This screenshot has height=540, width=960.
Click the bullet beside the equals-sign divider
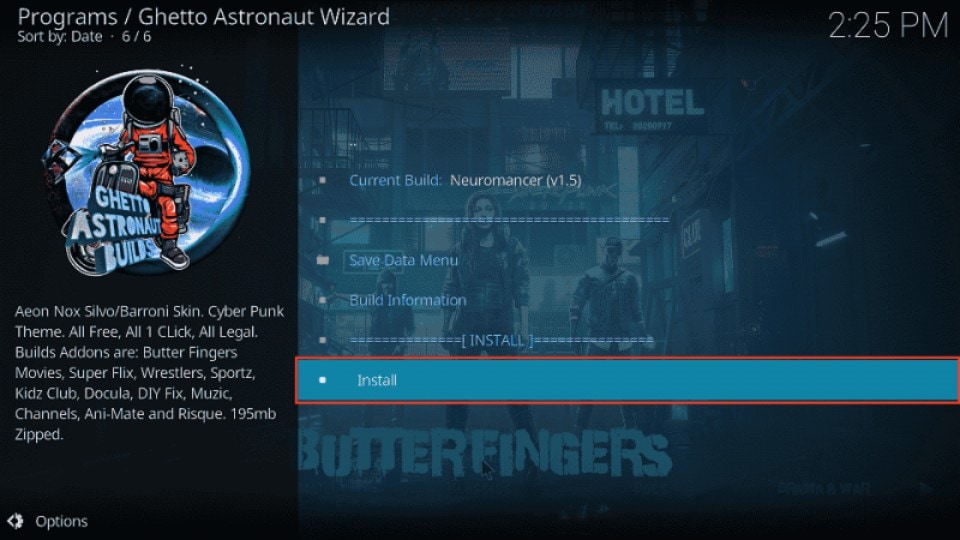(x=323, y=220)
